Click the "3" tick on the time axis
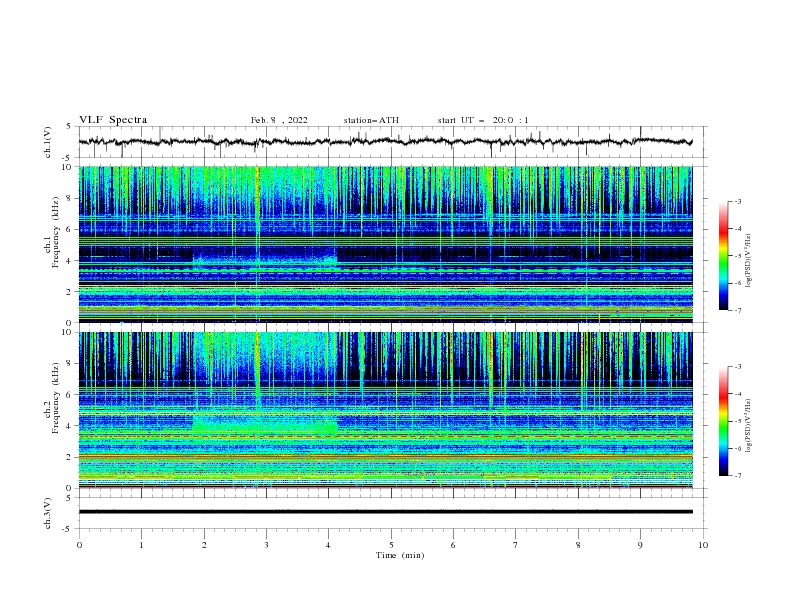Image resolution: width=792 pixels, height=612 pixels. 266,545
